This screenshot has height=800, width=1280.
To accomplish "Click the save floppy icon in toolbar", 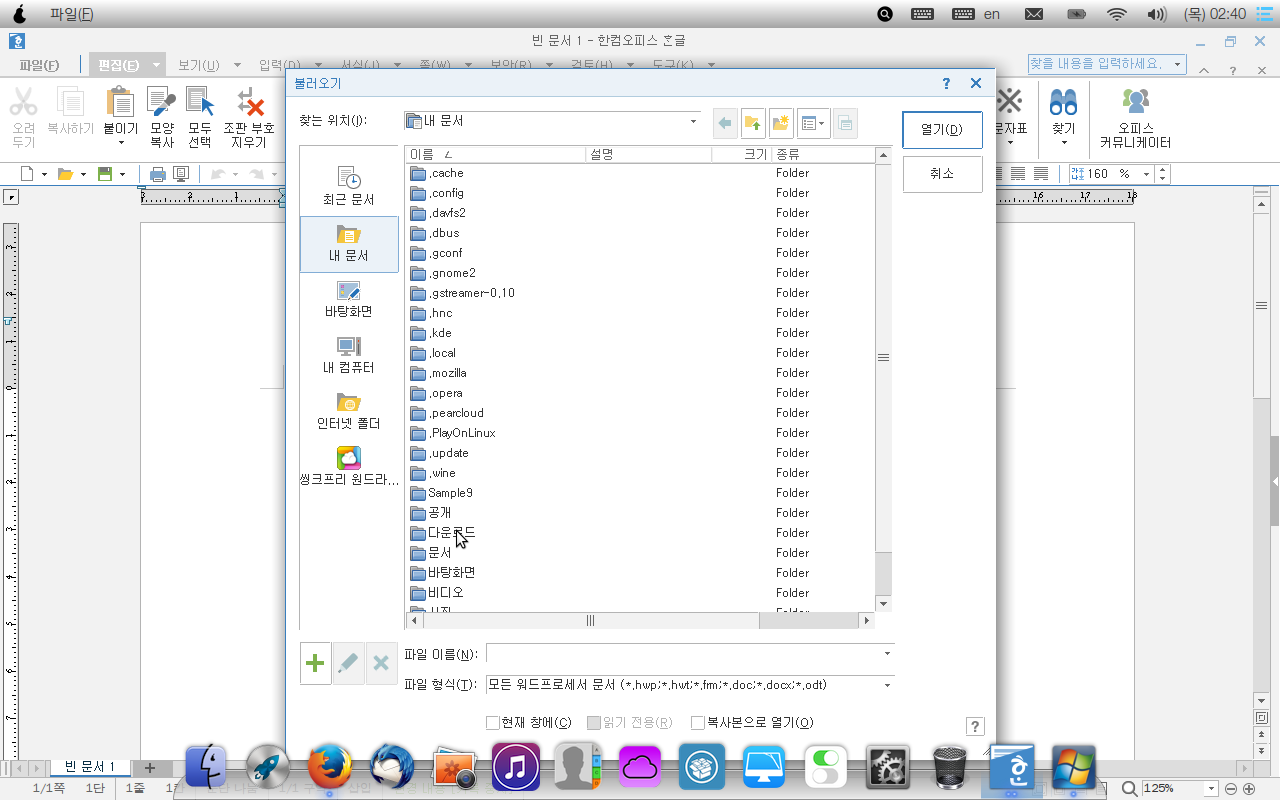I will point(104,174).
